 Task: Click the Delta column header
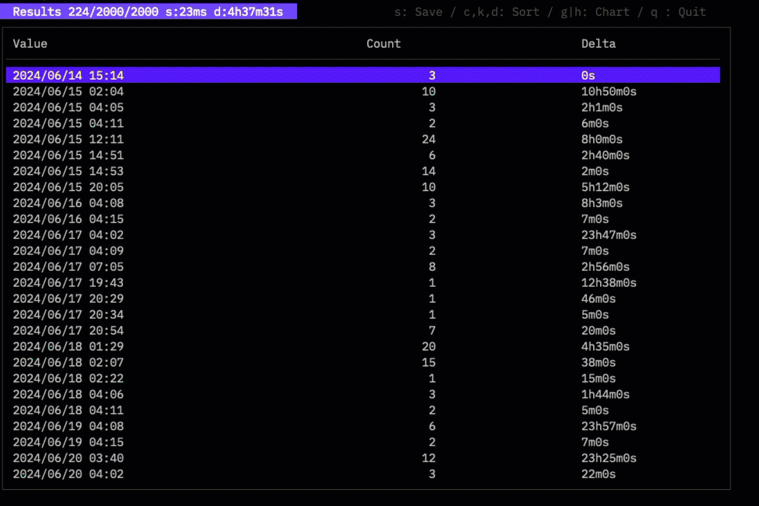pos(598,44)
